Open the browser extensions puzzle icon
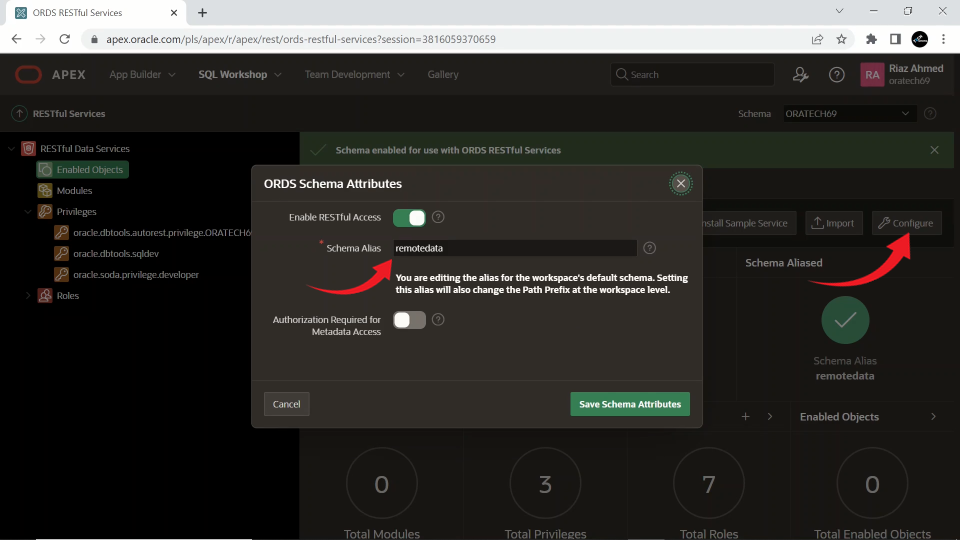The image size is (960, 540). coord(871,39)
